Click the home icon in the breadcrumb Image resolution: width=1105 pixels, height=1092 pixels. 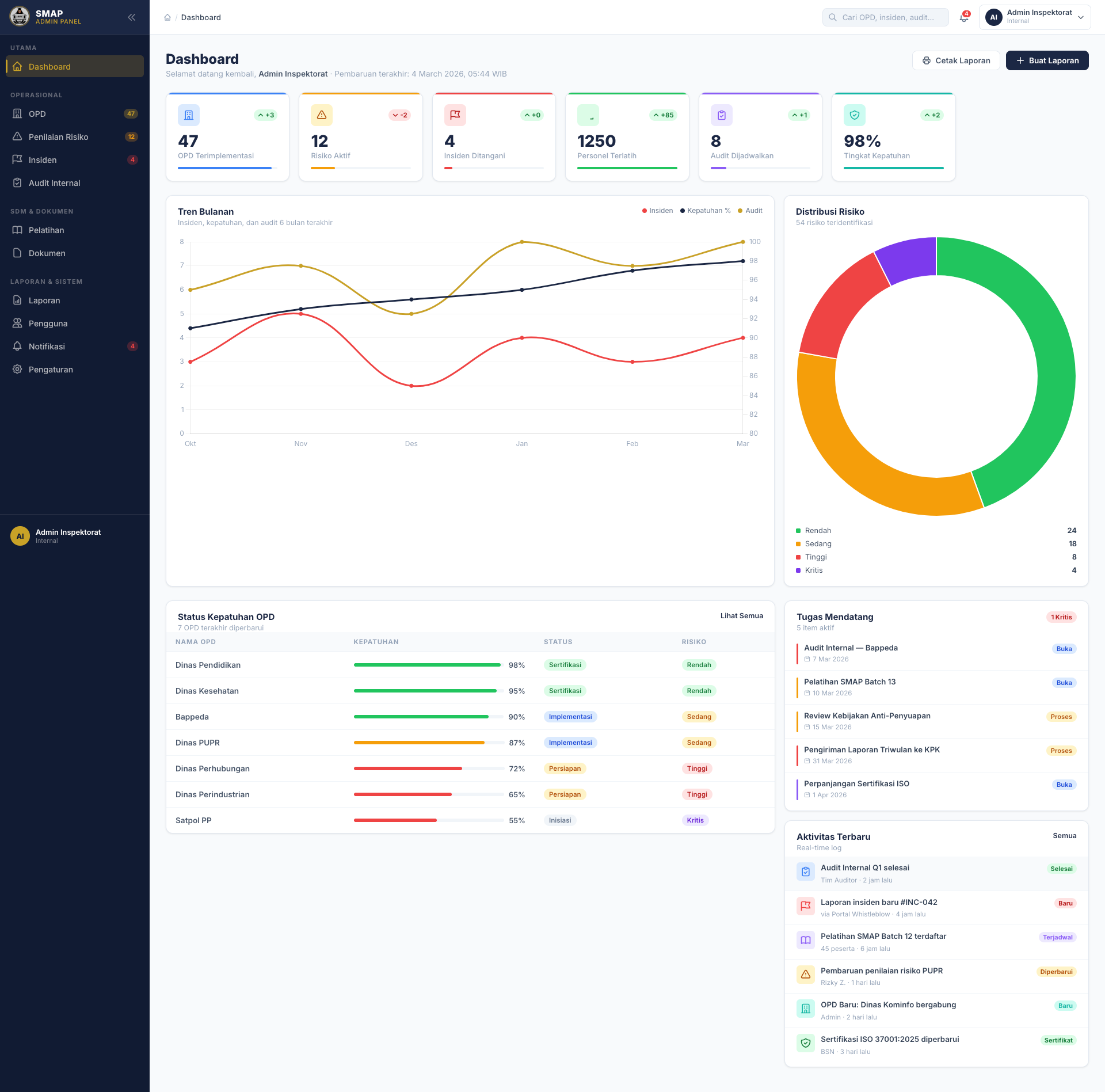[167, 17]
